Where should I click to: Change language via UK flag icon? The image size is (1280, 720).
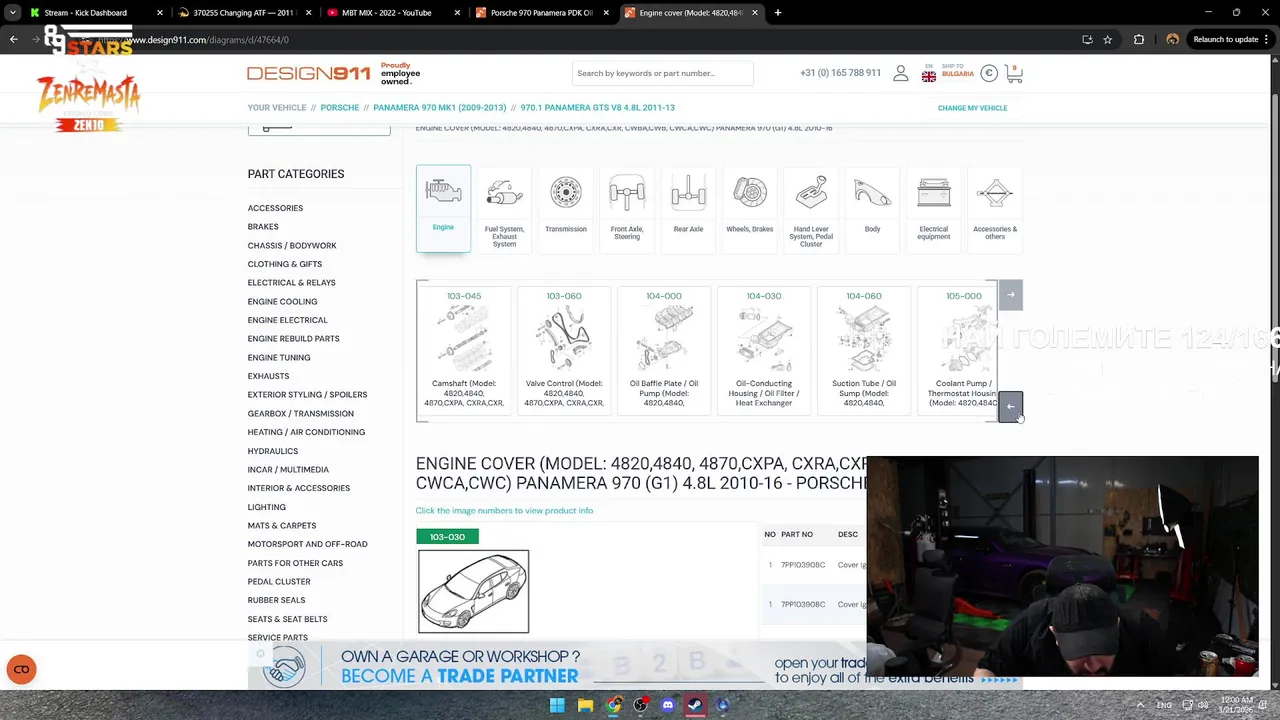pyautogui.click(x=929, y=75)
